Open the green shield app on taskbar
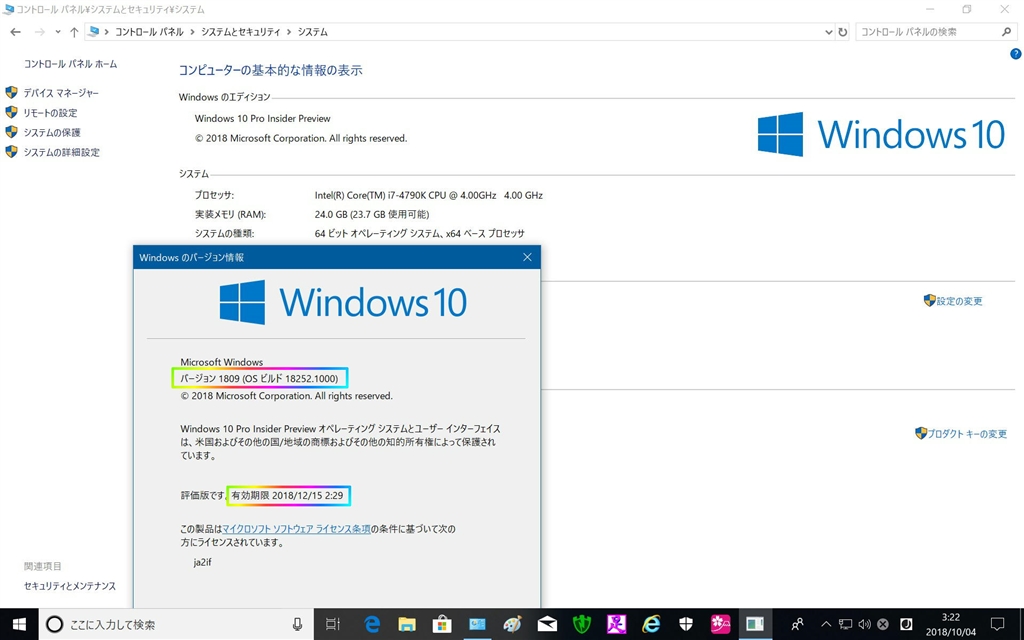1024x640 pixels. tap(581, 624)
